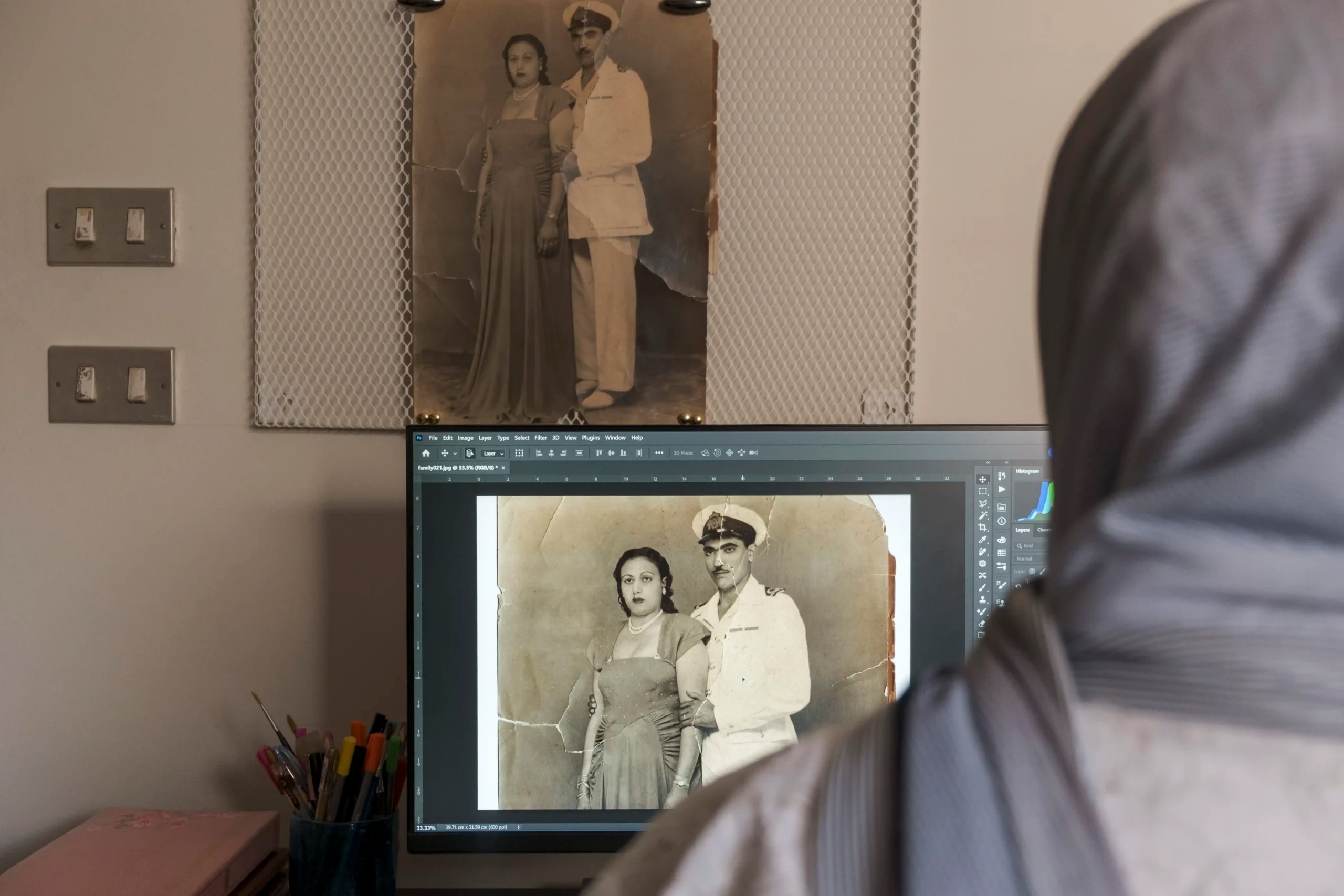Open the History panel icon
The image size is (1344, 896).
coord(1002,476)
